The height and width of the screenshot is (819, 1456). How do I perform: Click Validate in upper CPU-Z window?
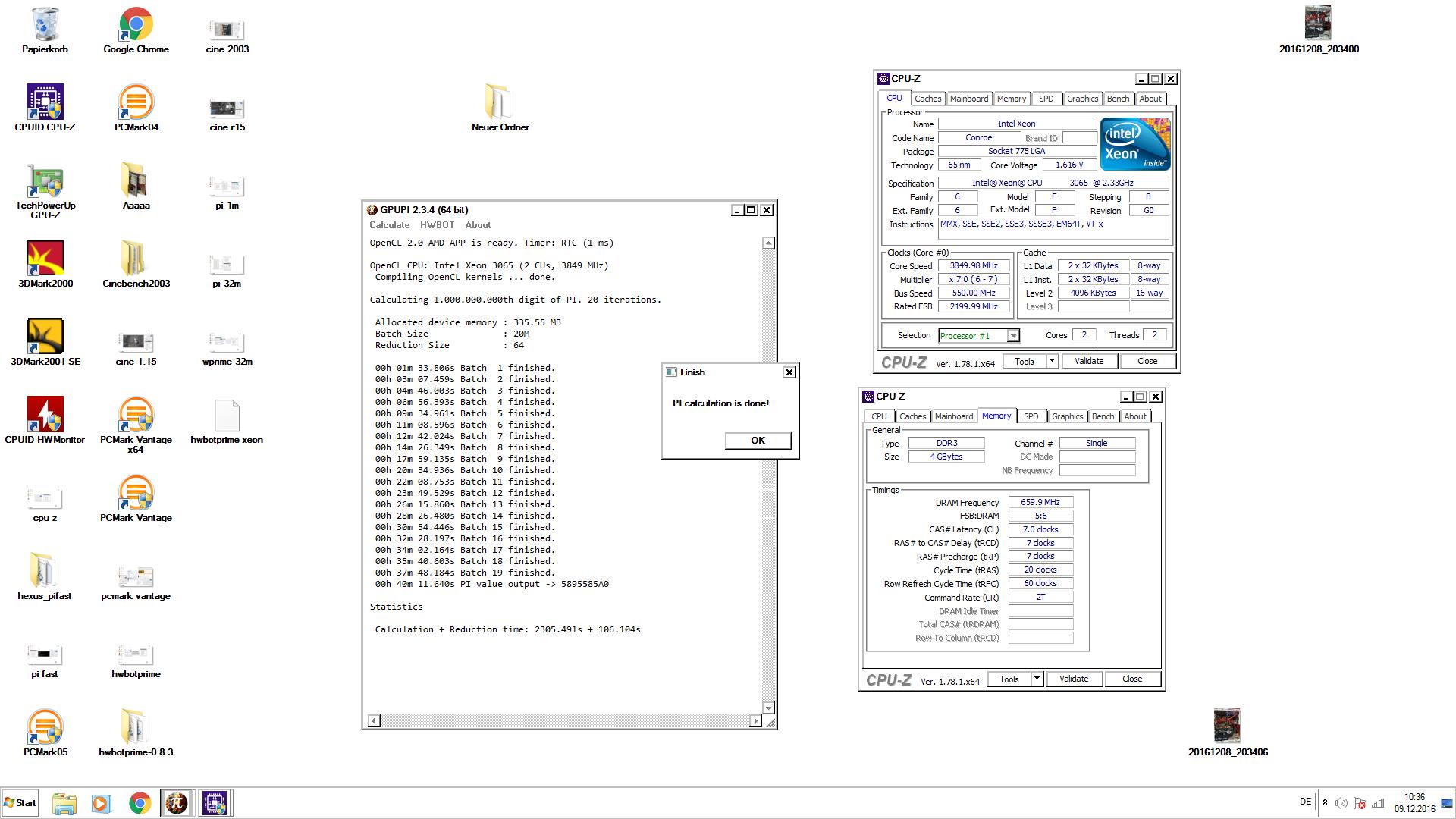click(1089, 362)
